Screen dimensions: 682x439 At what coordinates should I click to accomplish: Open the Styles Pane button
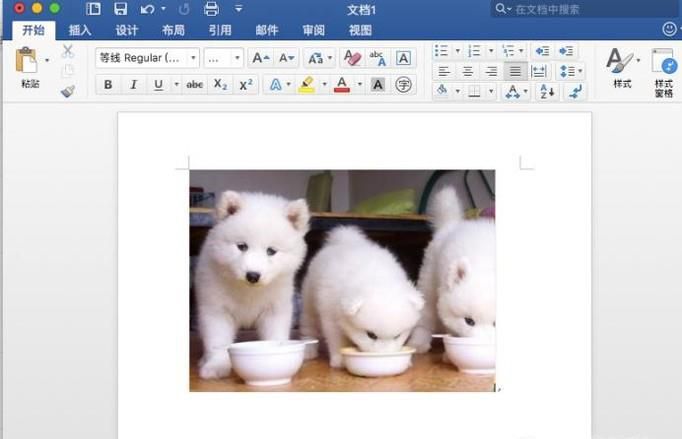(x=664, y=72)
